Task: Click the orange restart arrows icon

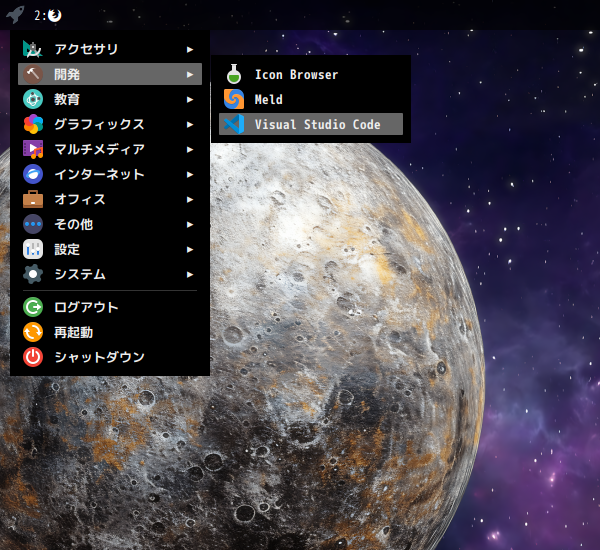Action: 33,332
